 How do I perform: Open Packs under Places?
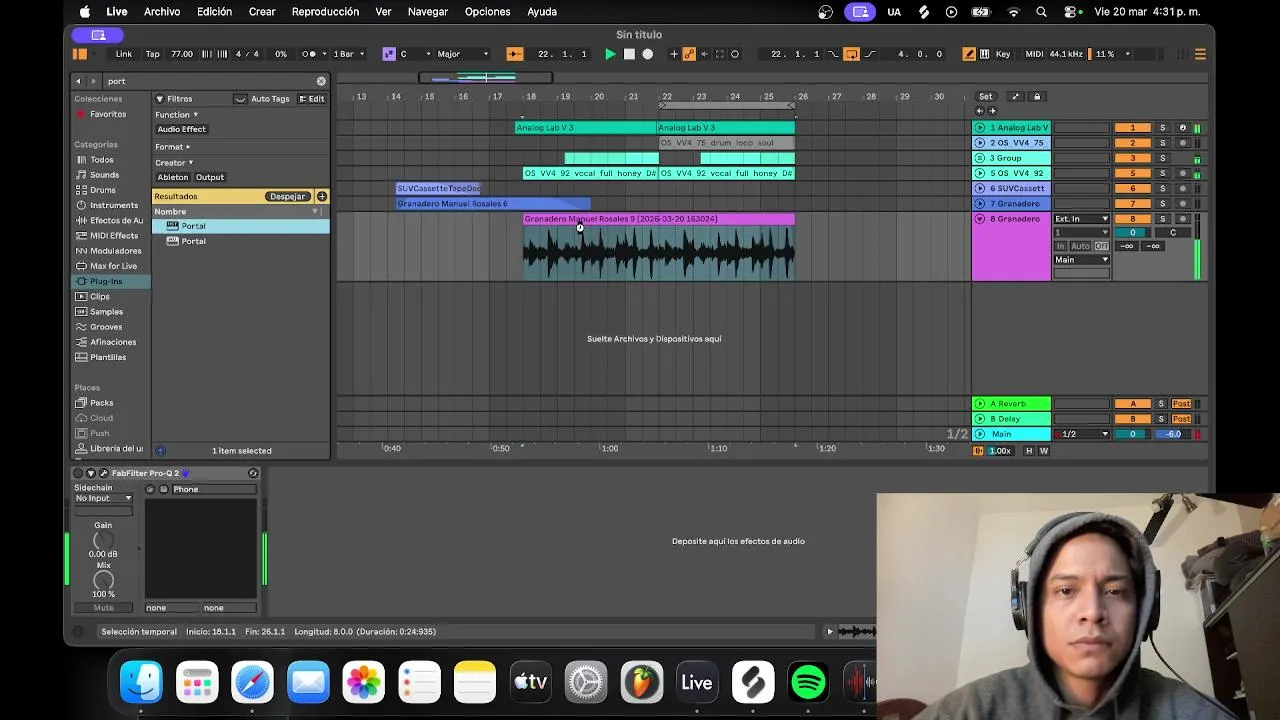101,403
